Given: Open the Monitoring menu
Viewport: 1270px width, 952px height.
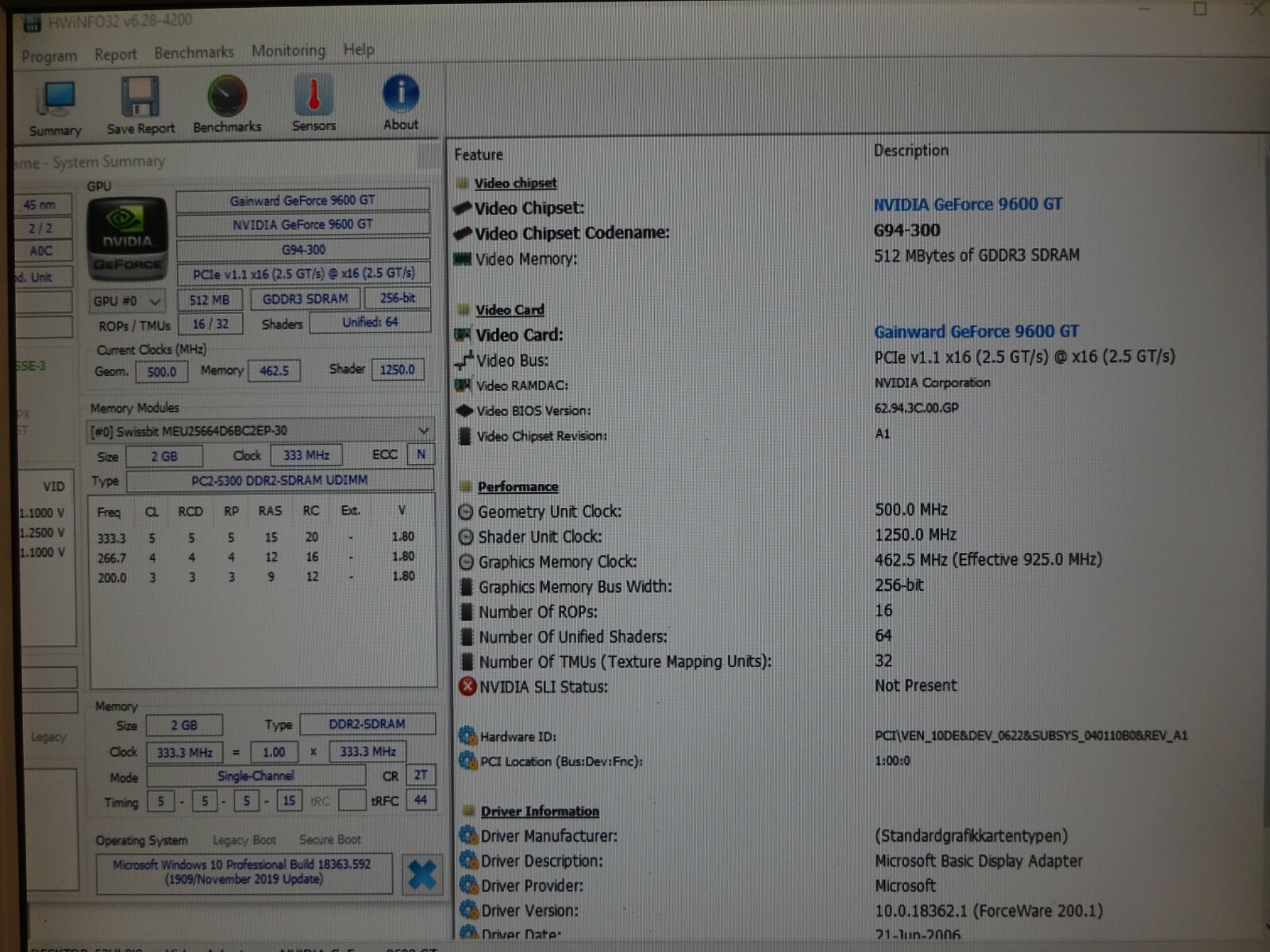Looking at the screenshot, I should 288,51.
